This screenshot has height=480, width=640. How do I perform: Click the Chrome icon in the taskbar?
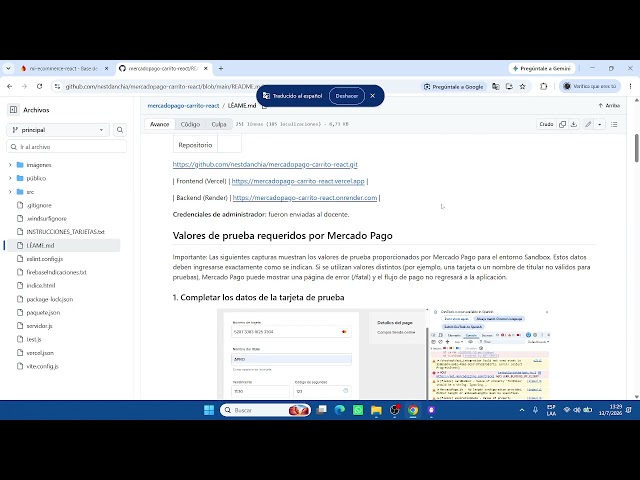(x=413, y=410)
